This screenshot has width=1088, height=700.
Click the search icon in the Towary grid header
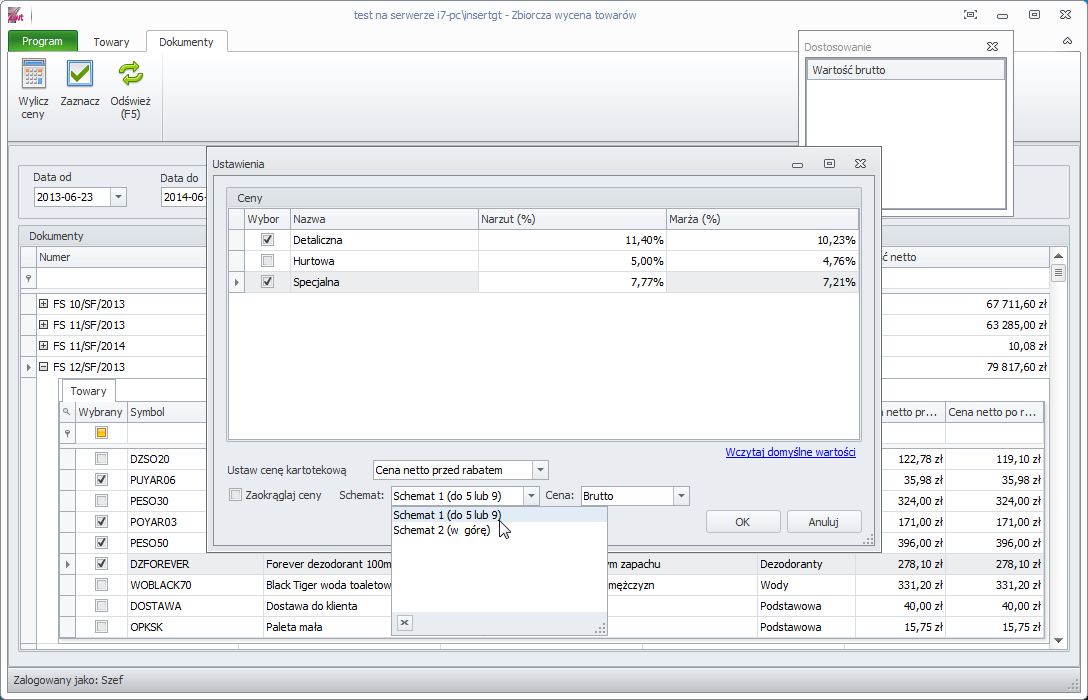(67, 412)
